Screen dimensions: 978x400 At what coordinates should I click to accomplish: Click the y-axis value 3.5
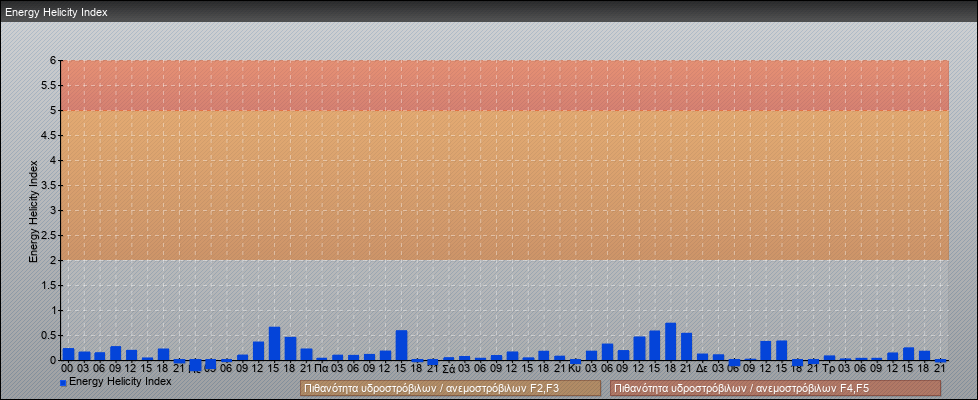50,185
